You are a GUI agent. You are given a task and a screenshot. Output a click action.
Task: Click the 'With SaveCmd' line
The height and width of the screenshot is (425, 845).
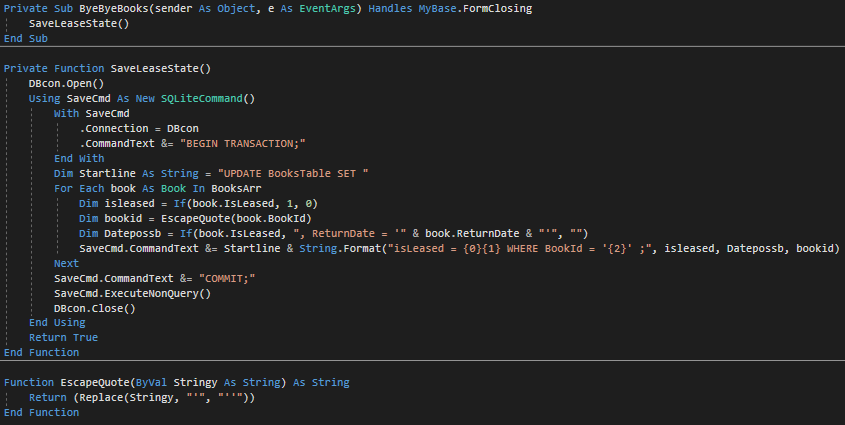[x=92, y=114]
